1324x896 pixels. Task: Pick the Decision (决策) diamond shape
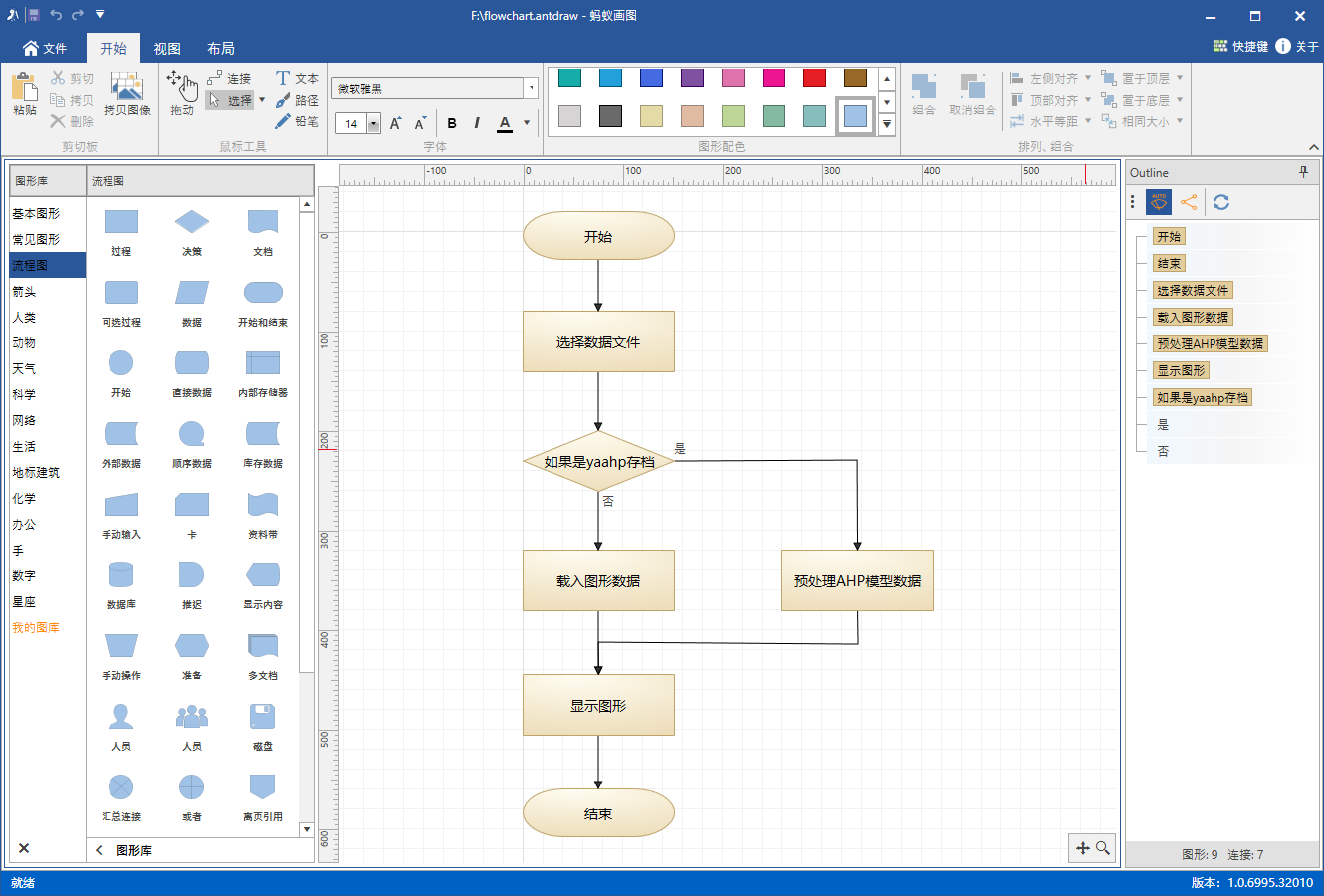(x=192, y=222)
